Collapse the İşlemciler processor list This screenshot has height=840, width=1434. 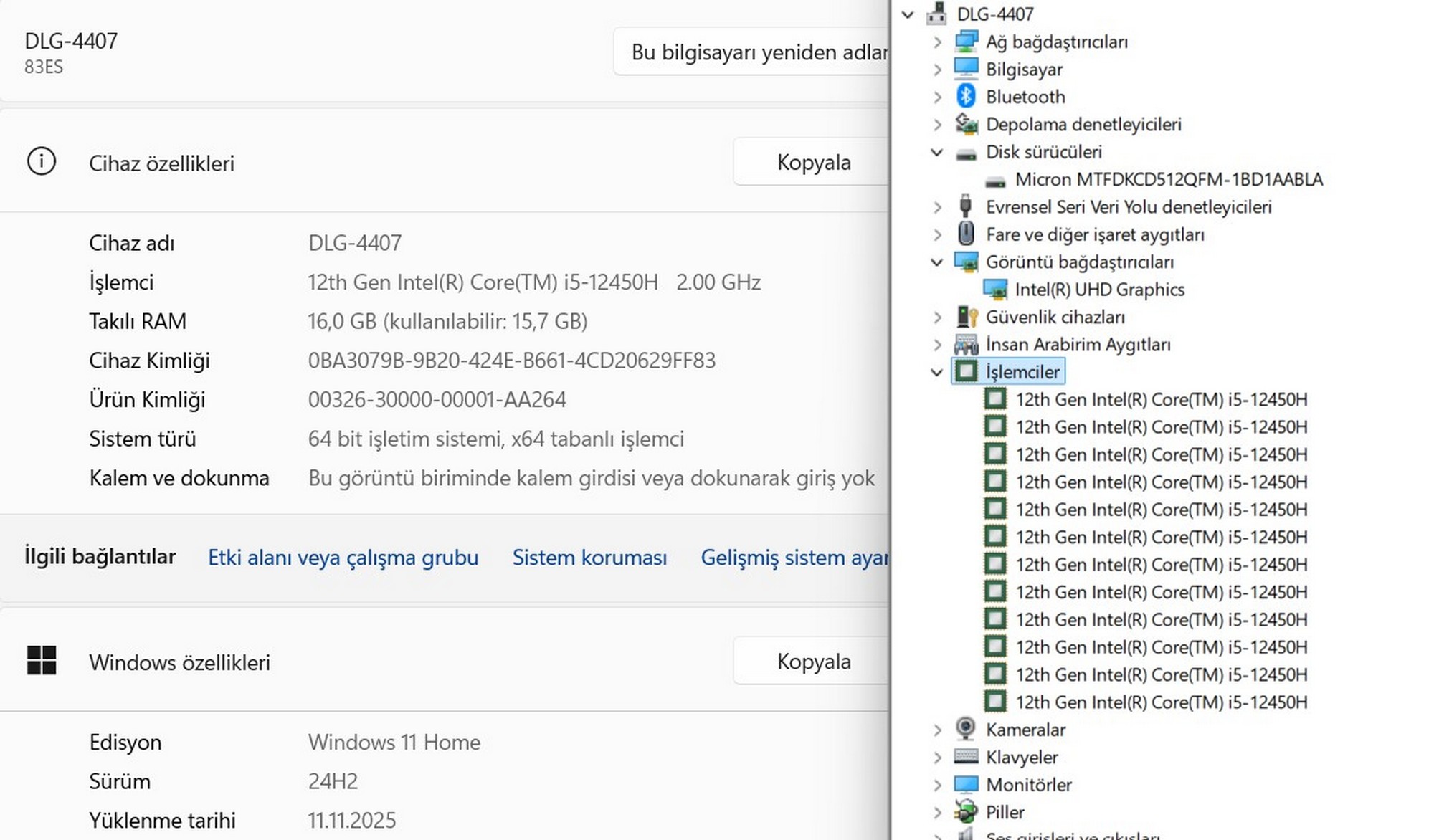(x=936, y=372)
